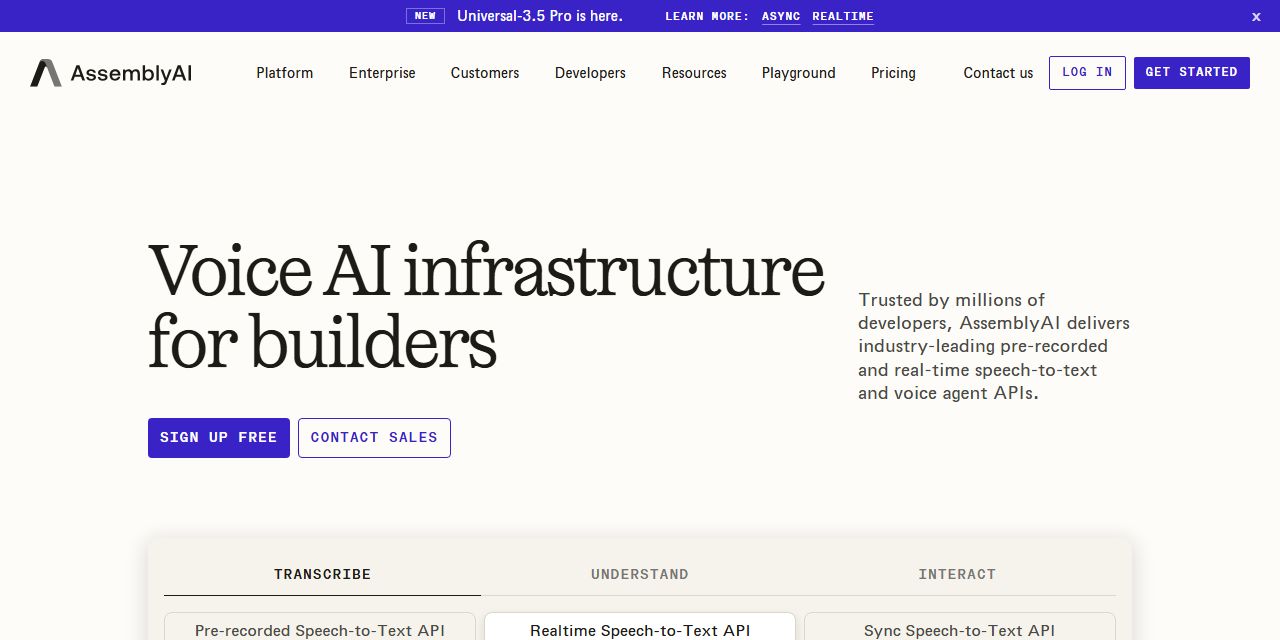Open the Resources menu
This screenshot has height=640, width=1280.
(x=694, y=73)
